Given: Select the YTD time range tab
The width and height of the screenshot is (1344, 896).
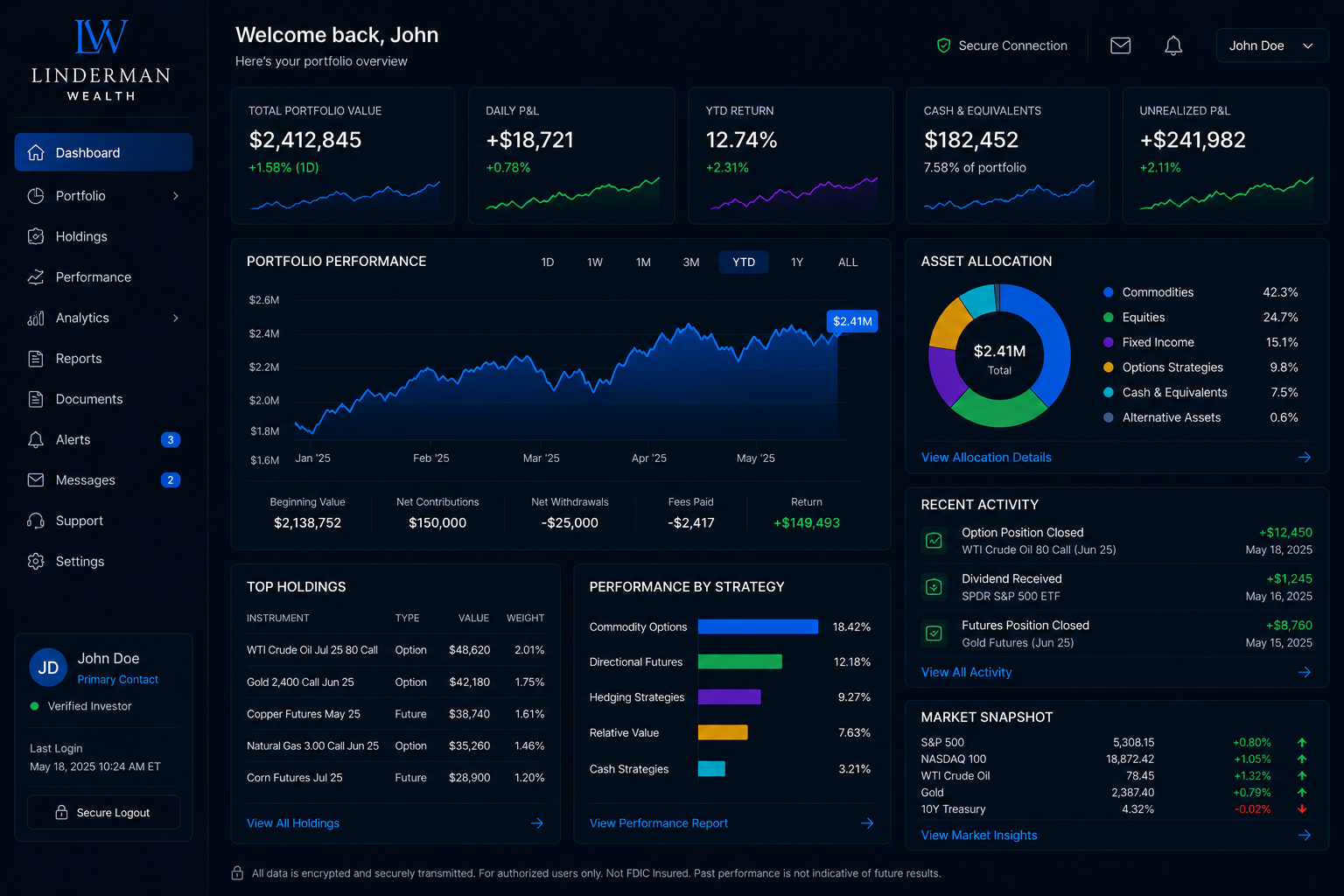Looking at the screenshot, I should (744, 262).
